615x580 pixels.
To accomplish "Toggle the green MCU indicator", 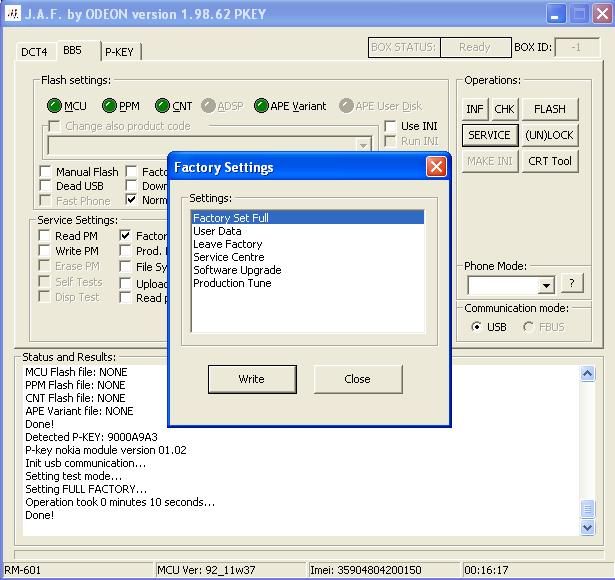I will pyautogui.click(x=54, y=106).
